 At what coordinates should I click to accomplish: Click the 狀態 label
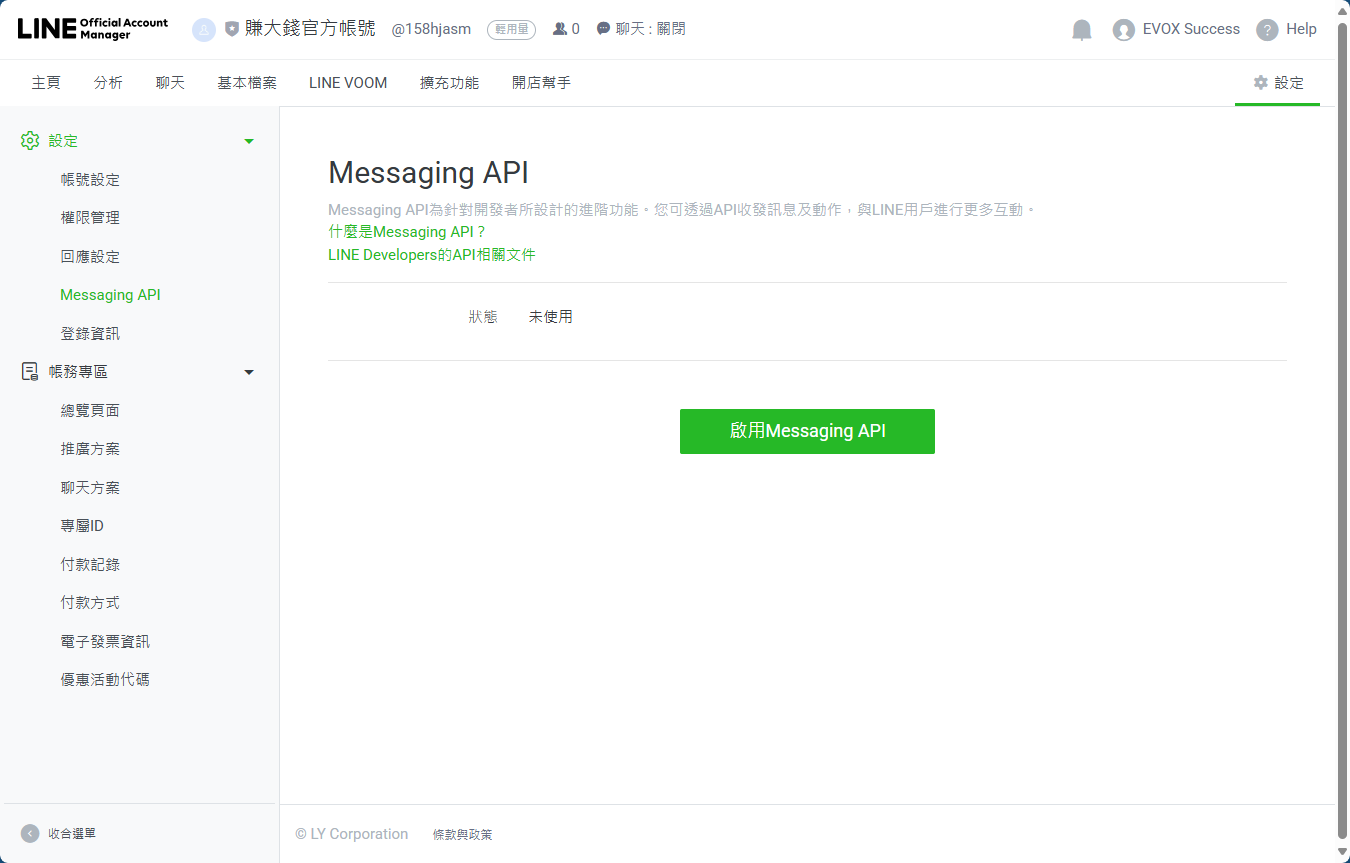483,317
